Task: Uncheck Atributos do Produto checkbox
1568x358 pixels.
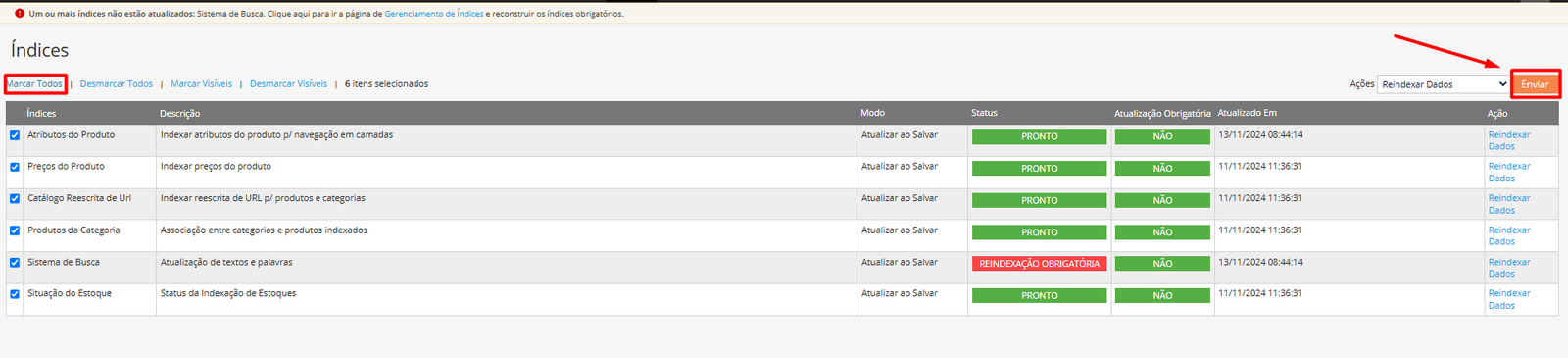Action: click(x=15, y=135)
